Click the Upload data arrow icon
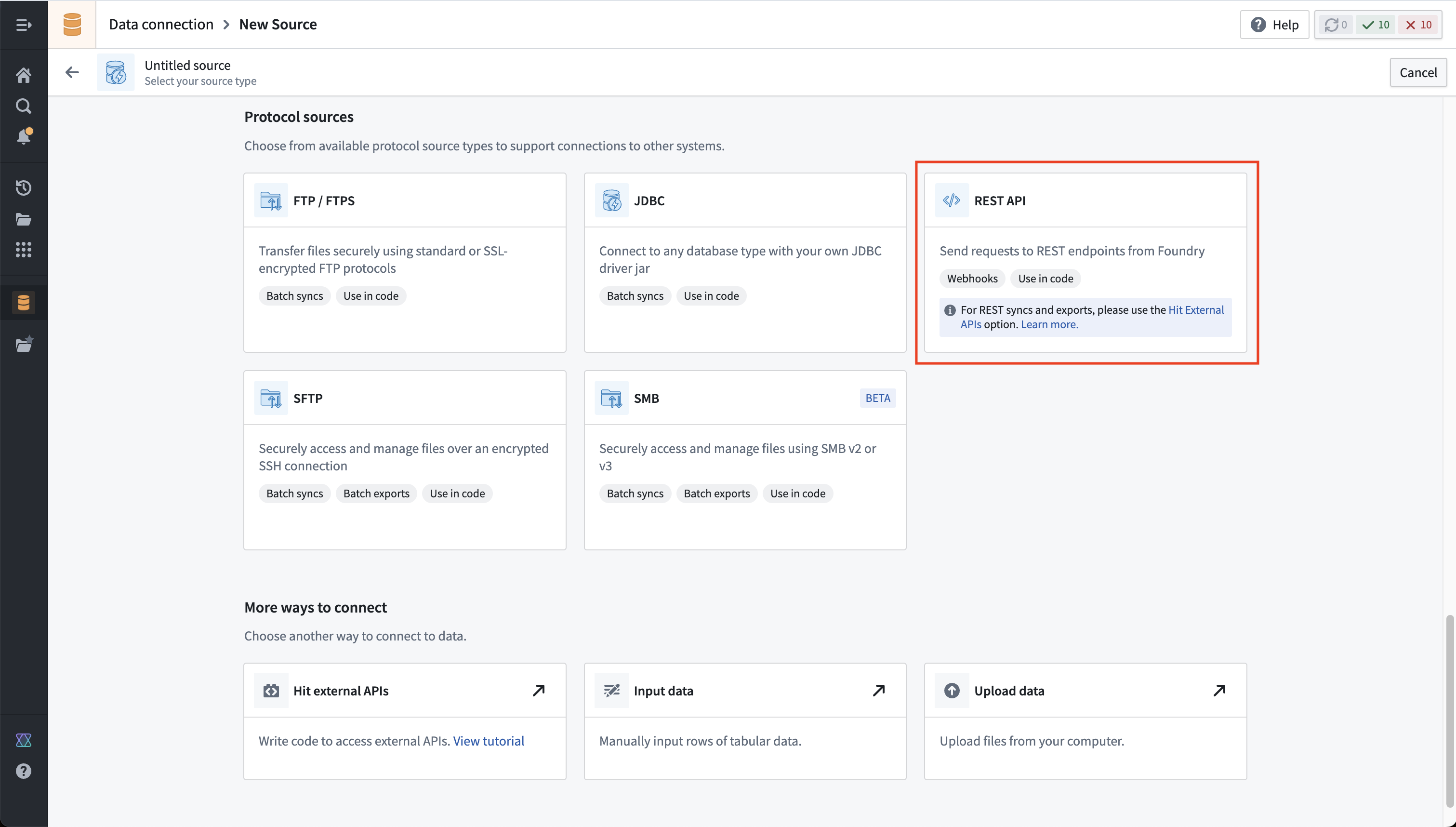 point(952,691)
